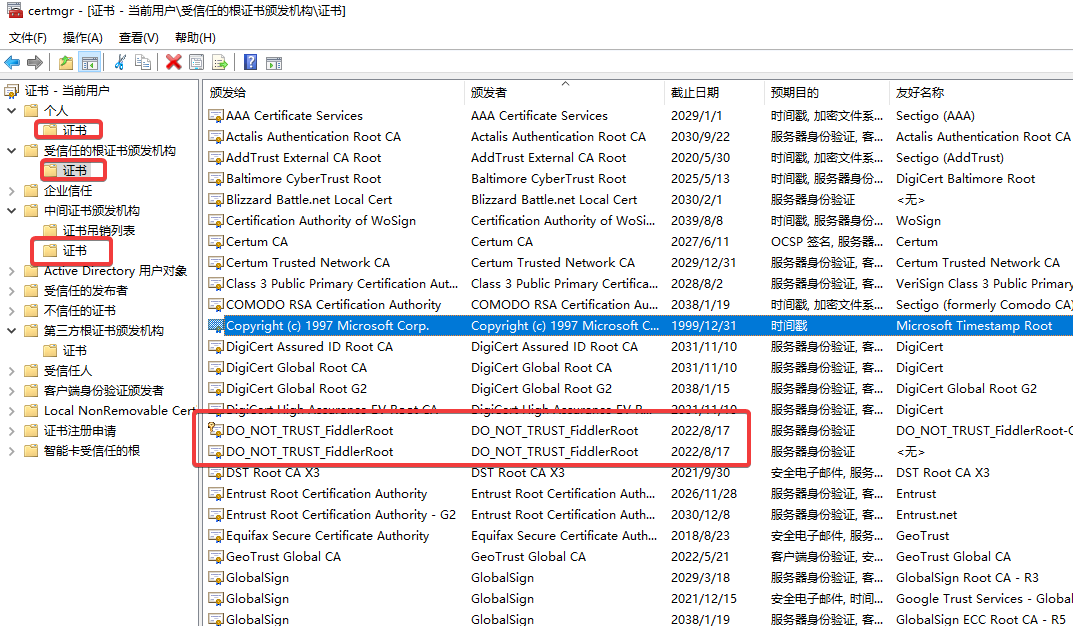This screenshot has height=626, width=1073.
Task: Expand the 受信任的发布者 tree node
Action: point(12,291)
